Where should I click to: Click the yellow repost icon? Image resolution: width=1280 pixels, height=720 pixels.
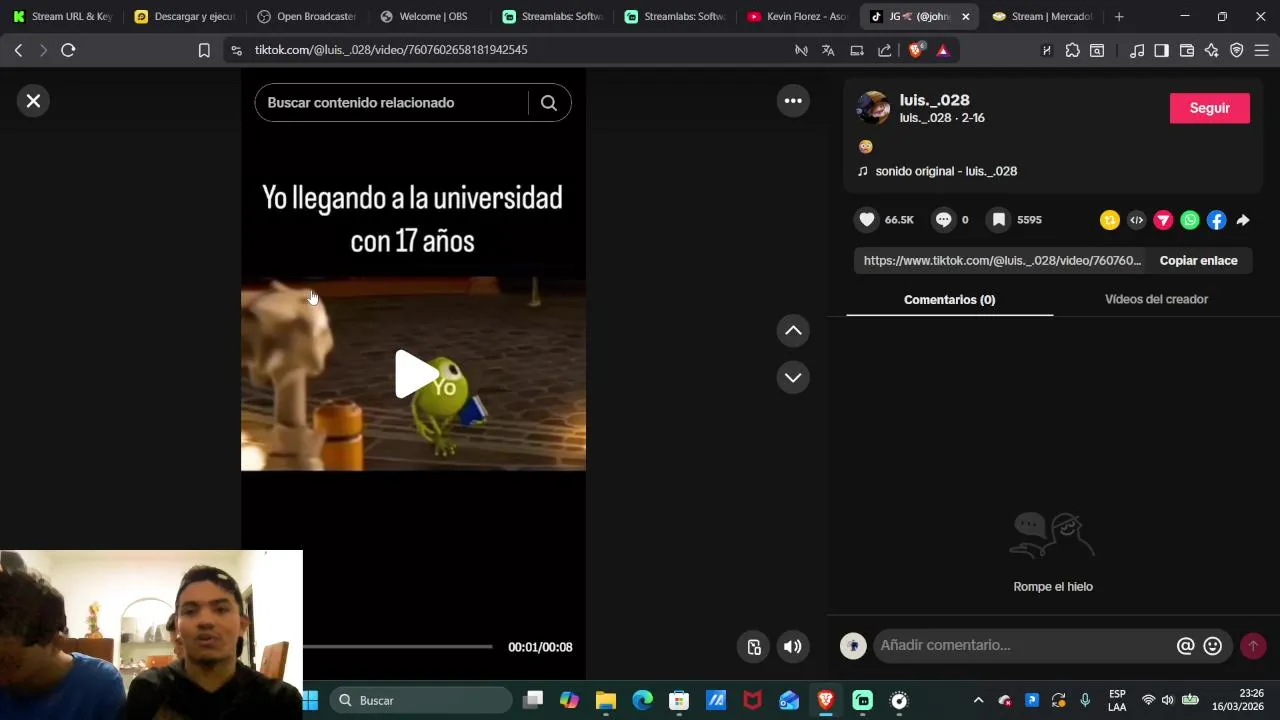1110,221
